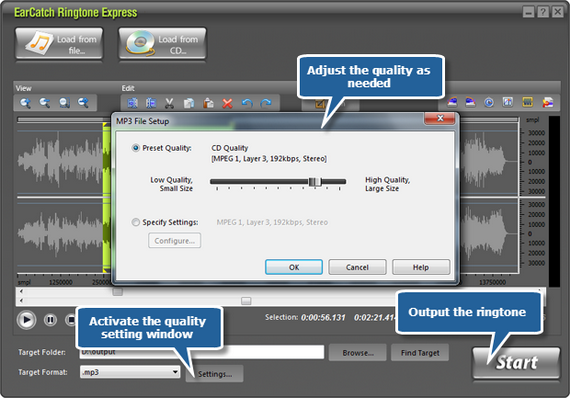Click the Play button
570x398 pixels.
(26, 320)
